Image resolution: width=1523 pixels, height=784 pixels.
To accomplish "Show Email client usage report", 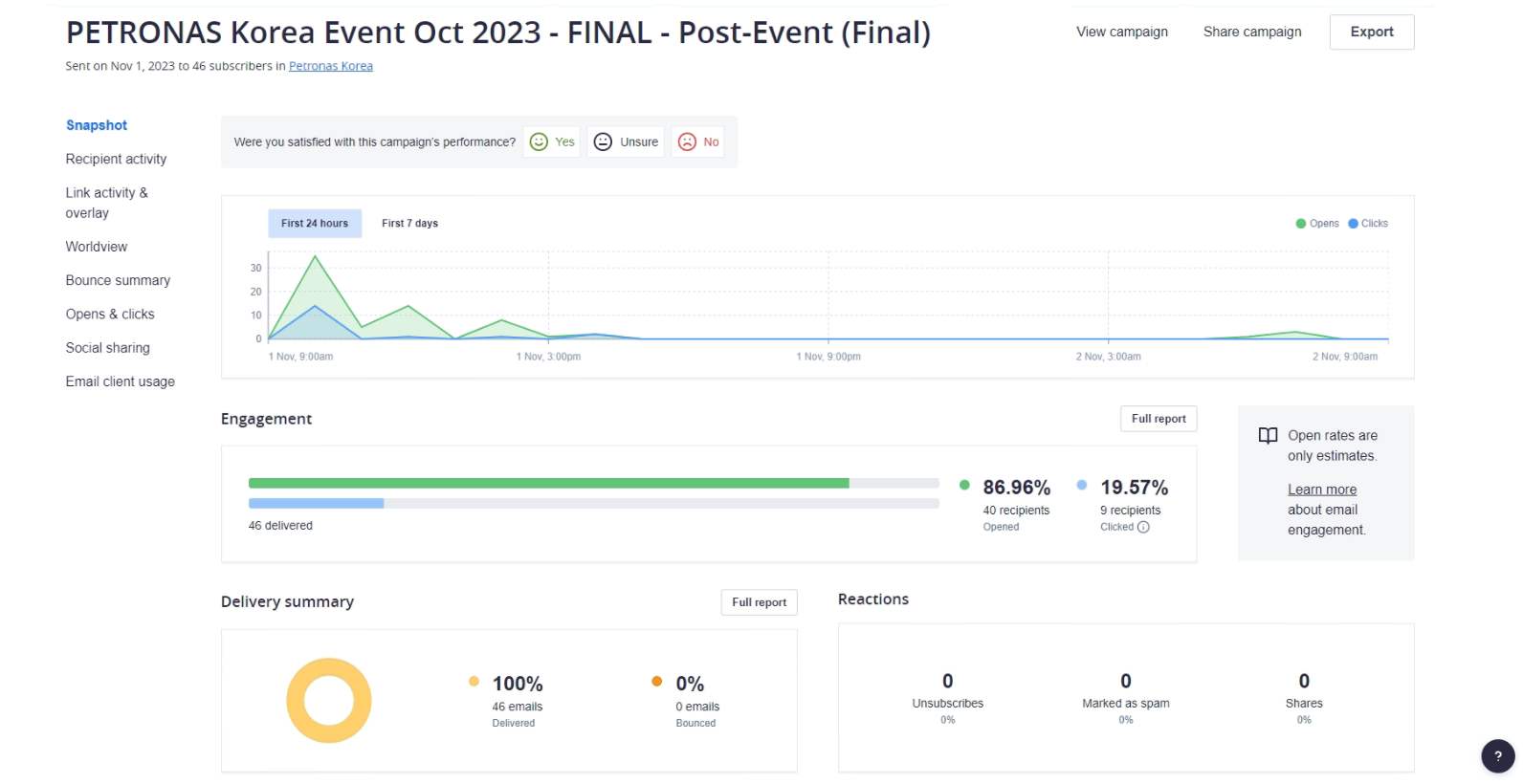I will click(x=120, y=381).
